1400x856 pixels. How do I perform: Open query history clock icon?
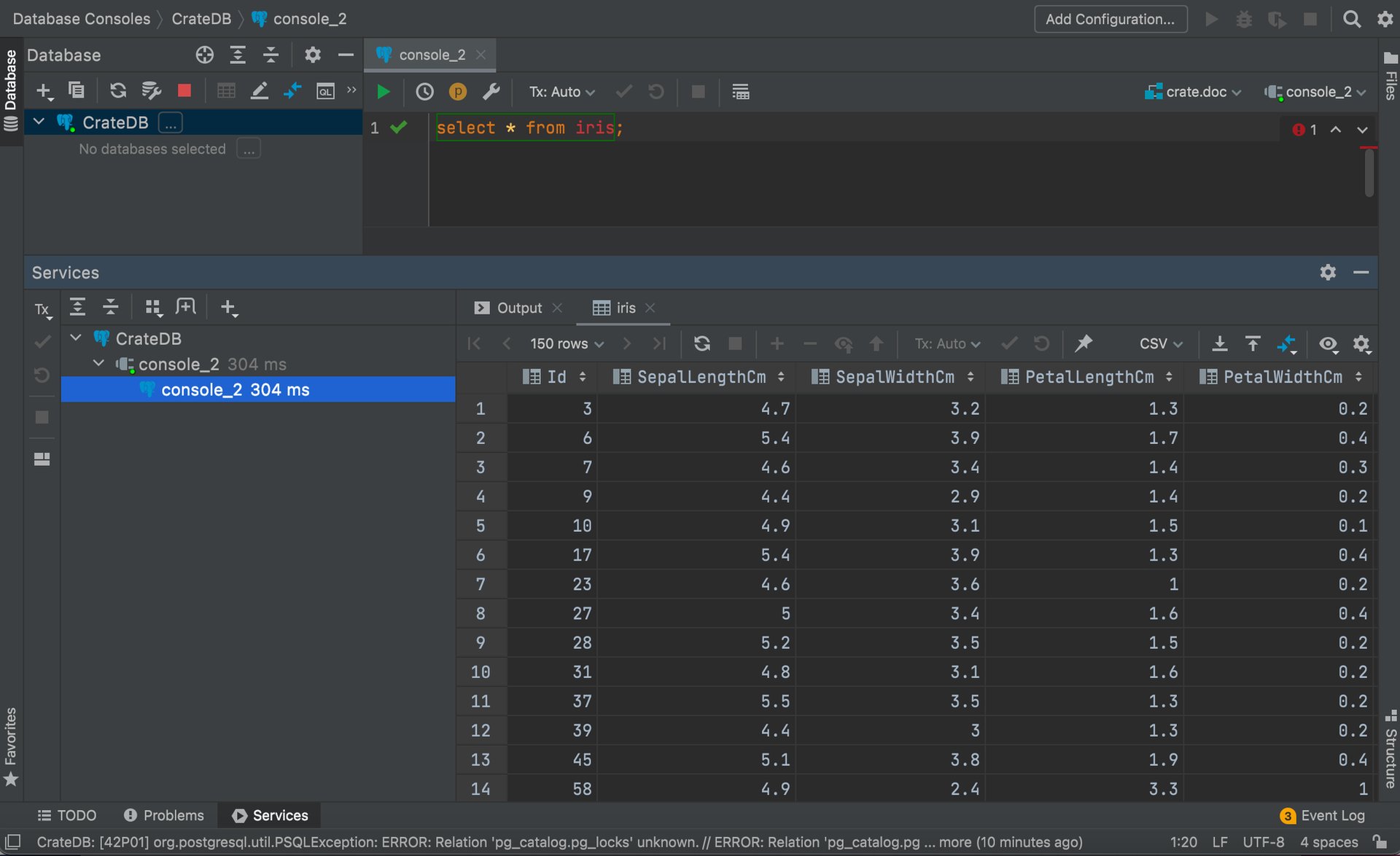[x=424, y=92]
